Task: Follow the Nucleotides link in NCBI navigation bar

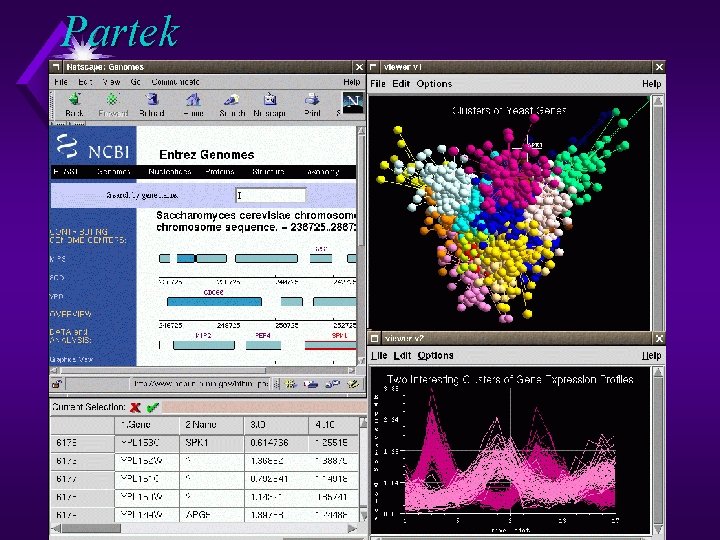Action: pyautogui.click(x=169, y=172)
